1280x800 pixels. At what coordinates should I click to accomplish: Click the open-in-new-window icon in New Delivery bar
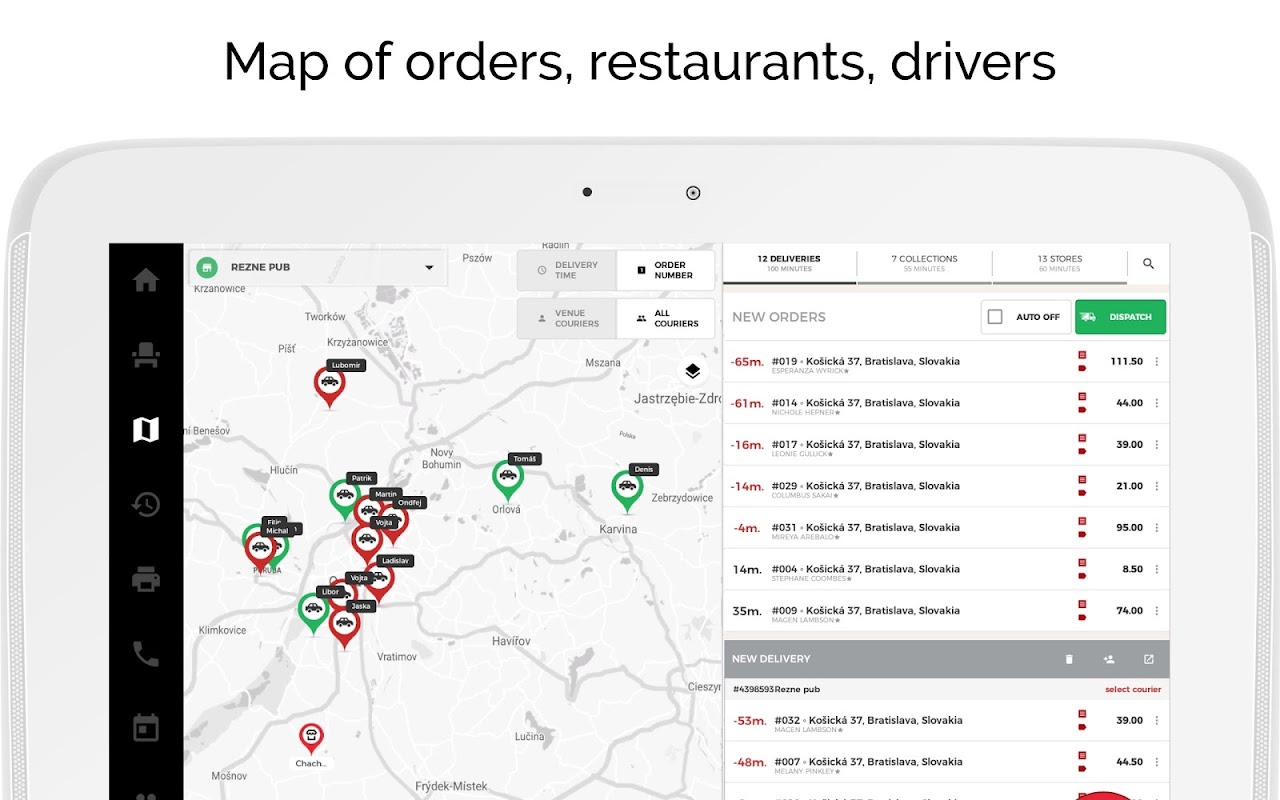(1149, 659)
